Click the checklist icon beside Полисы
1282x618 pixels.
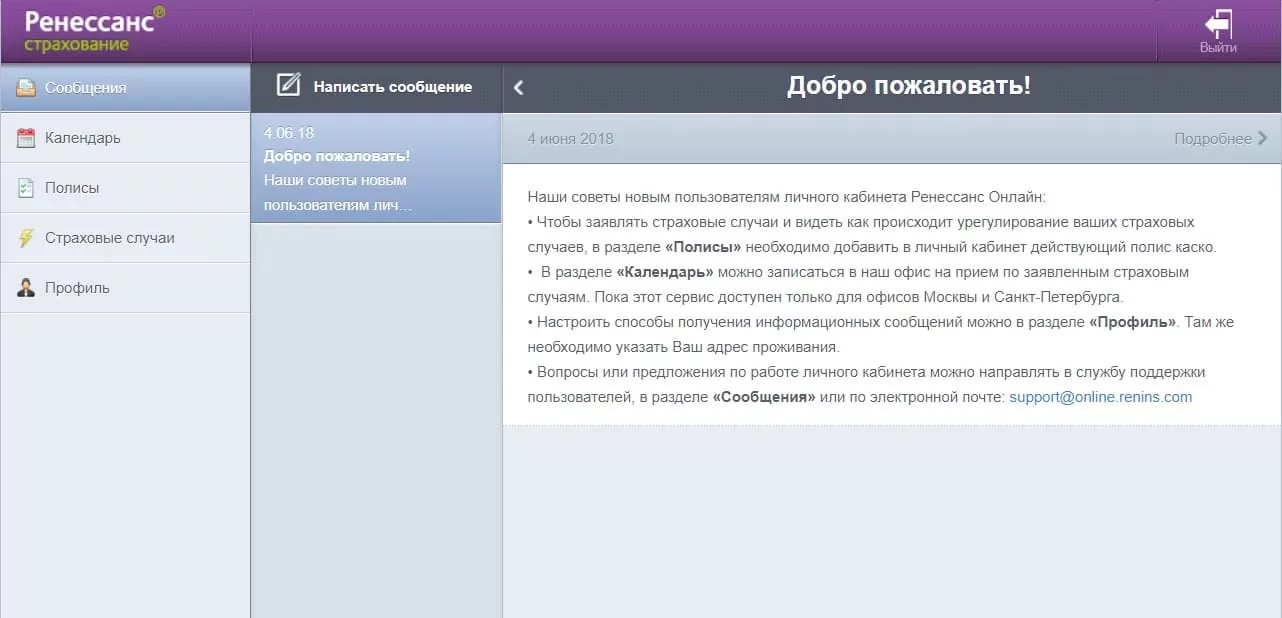click(26, 188)
